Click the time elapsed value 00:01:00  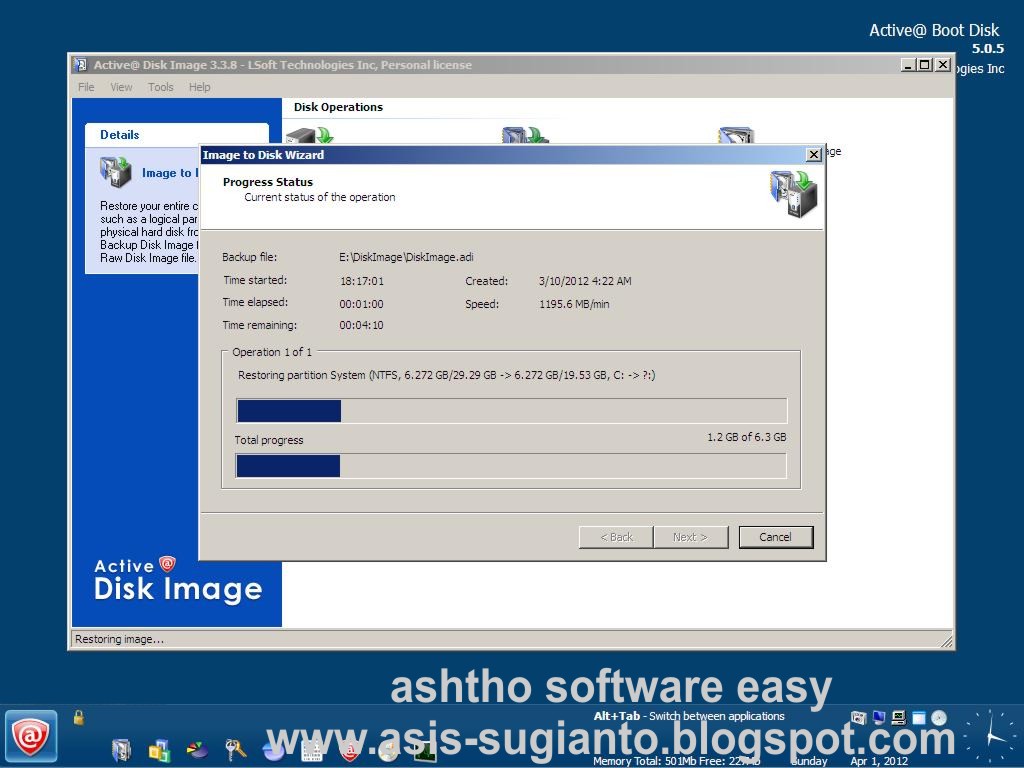(x=361, y=304)
